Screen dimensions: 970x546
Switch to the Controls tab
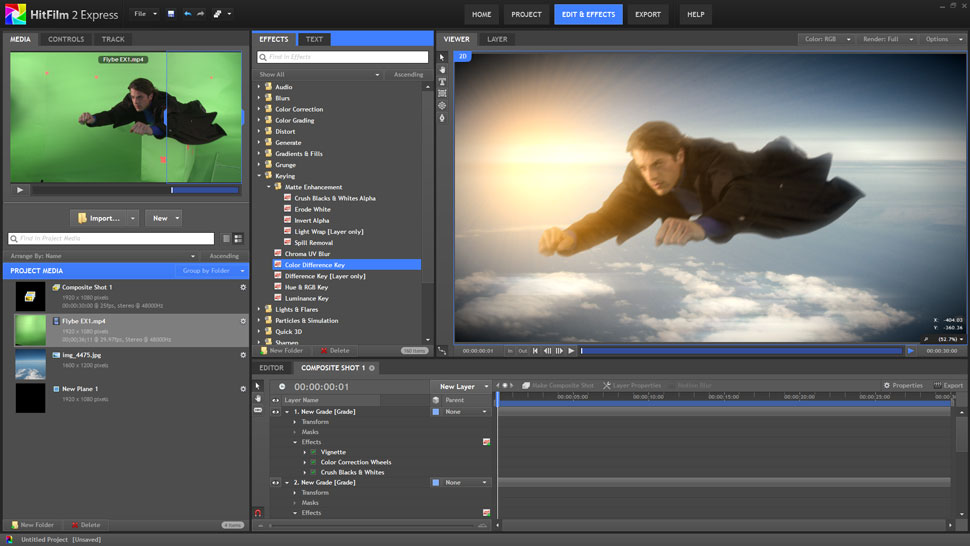tap(66, 39)
